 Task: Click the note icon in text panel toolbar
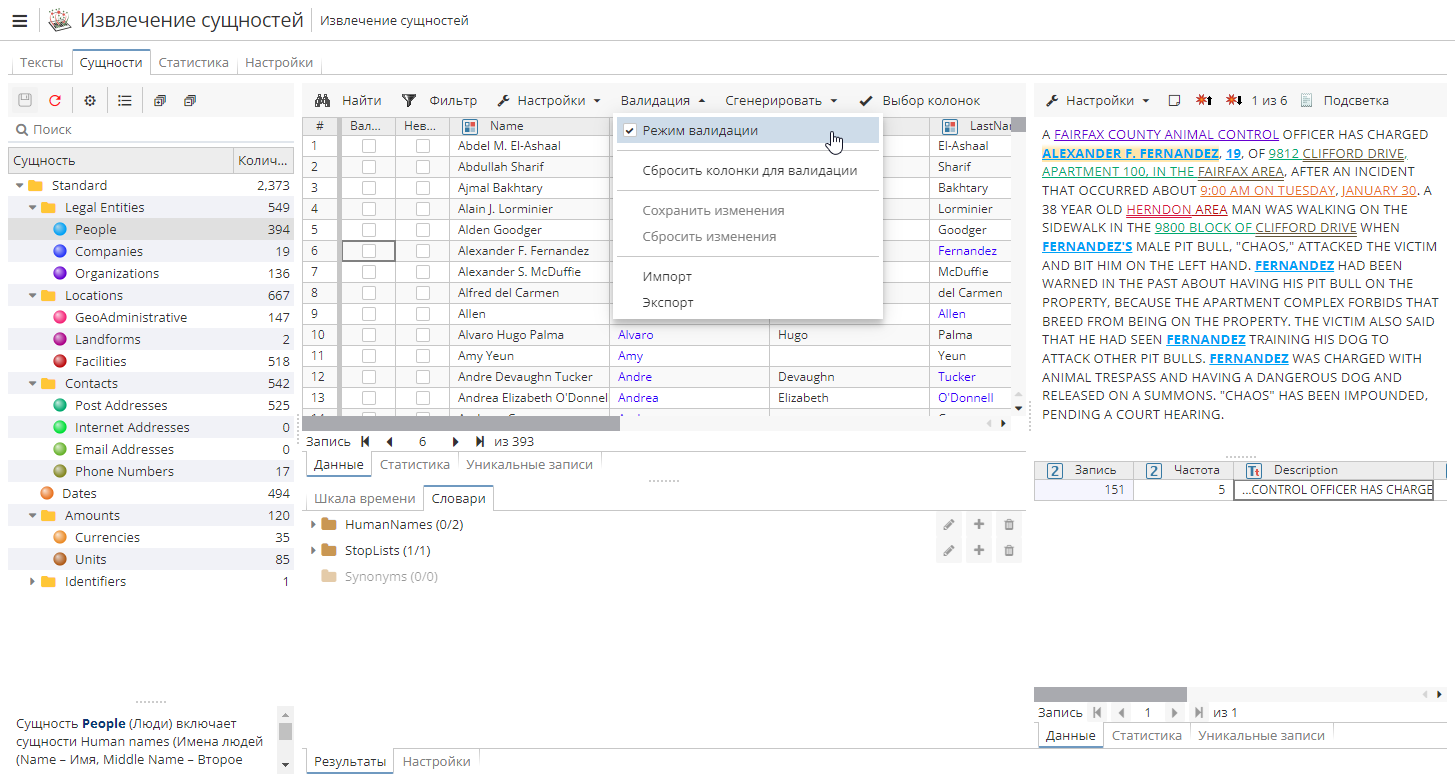click(1175, 101)
